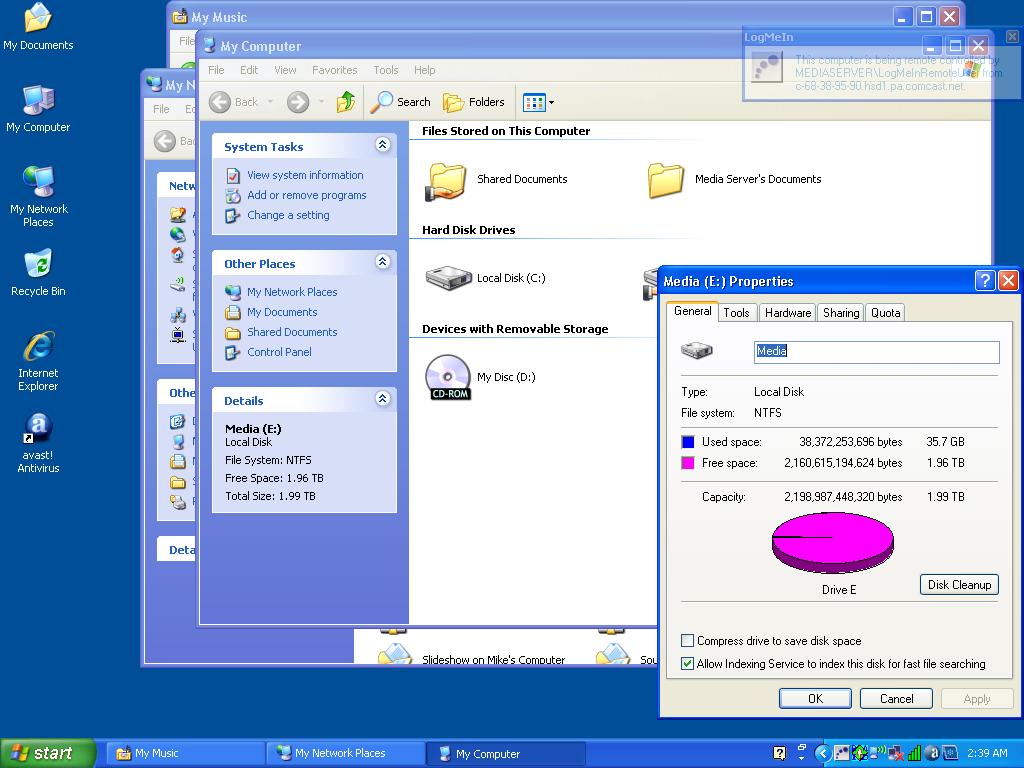Viewport: 1024px width, 768px height.
Task: Click the Disk Cleanup button
Action: [x=959, y=585]
